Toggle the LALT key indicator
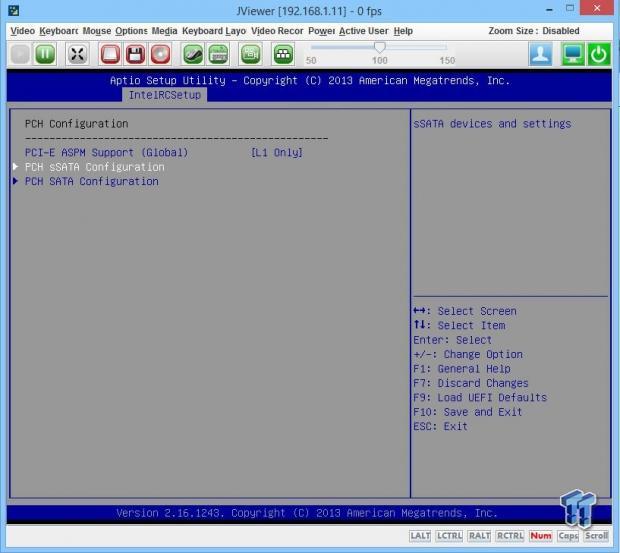This screenshot has width=620, height=553. point(420,536)
